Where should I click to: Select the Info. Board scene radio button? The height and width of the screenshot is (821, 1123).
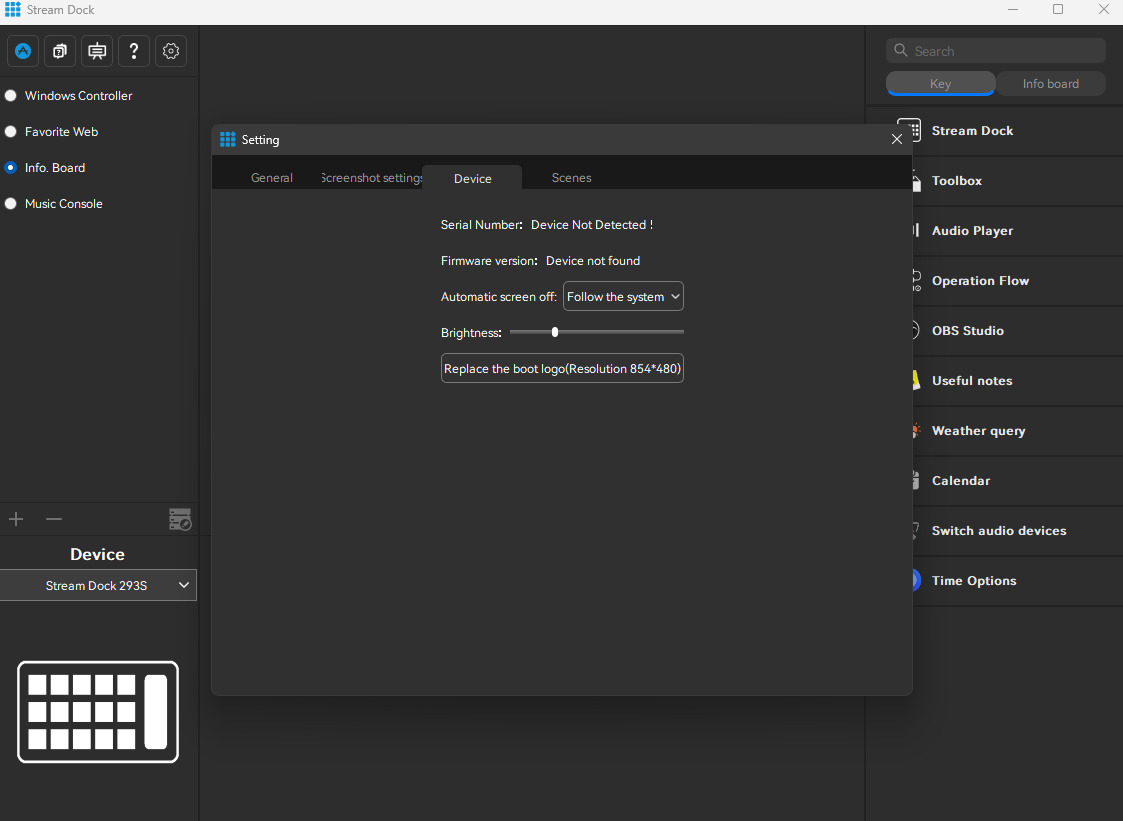coord(11,168)
